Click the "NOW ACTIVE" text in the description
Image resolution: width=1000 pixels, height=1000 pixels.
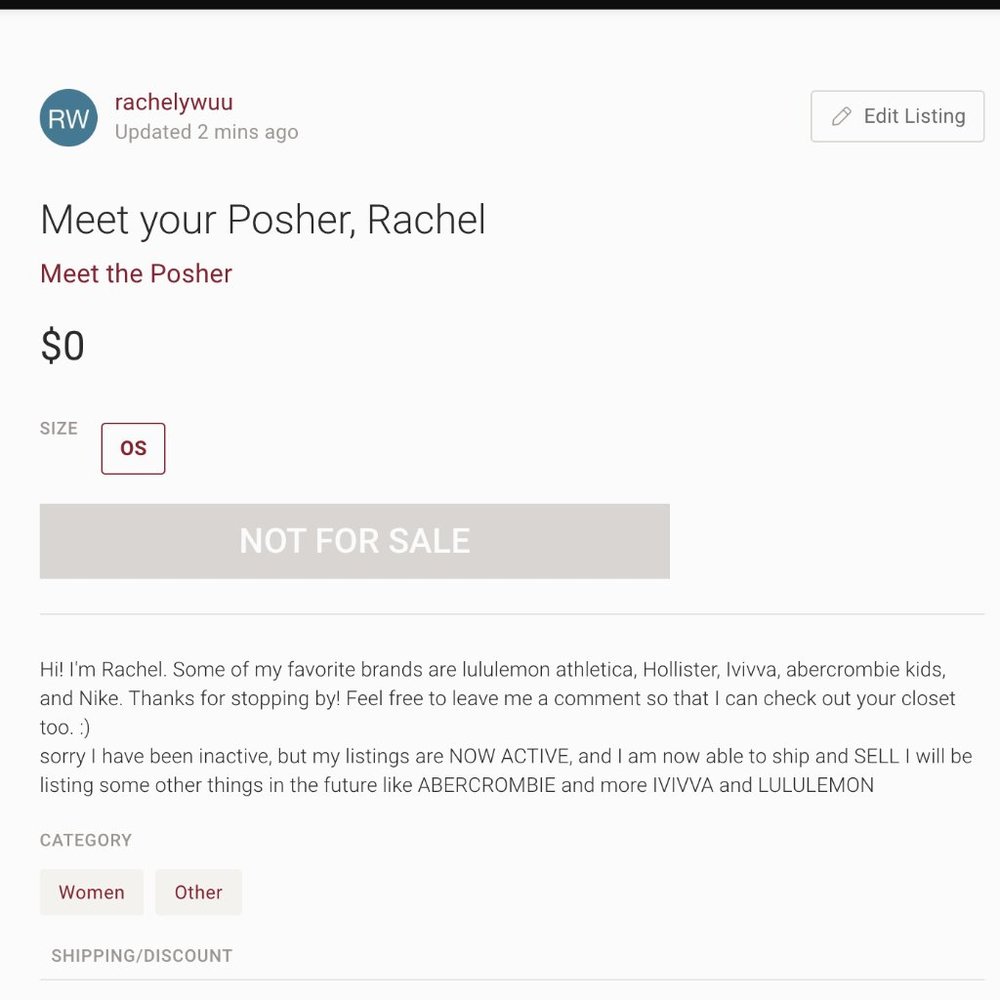point(510,757)
